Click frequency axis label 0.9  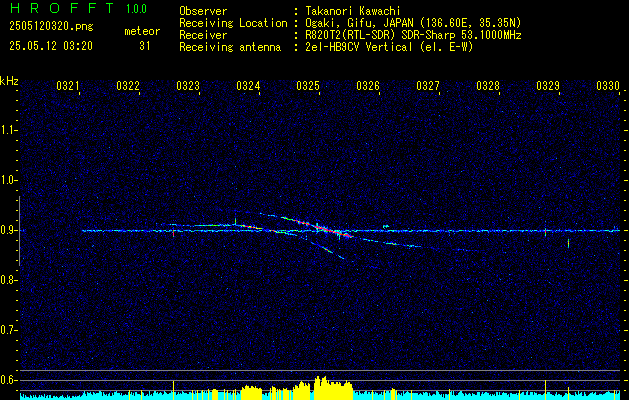[x=8, y=230]
